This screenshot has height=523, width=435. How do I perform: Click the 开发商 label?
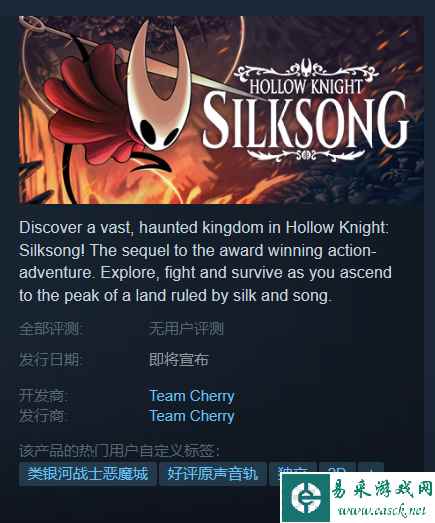43,396
